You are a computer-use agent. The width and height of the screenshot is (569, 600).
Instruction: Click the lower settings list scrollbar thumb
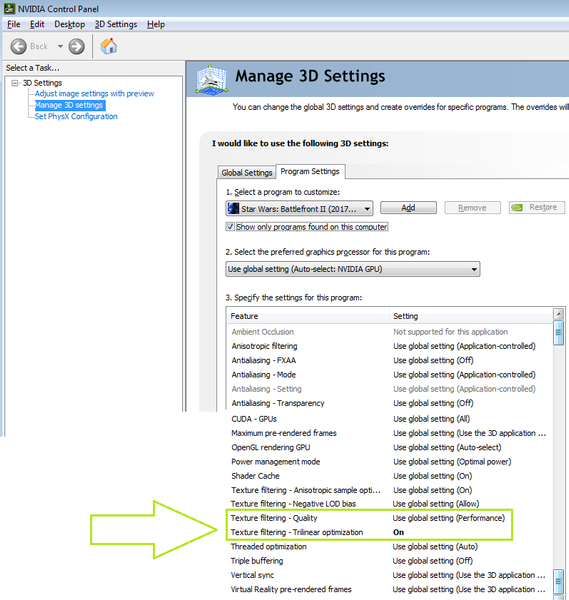[559, 581]
